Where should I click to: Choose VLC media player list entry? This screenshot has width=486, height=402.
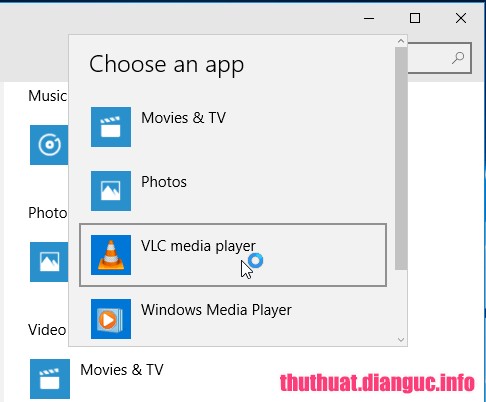pos(233,255)
